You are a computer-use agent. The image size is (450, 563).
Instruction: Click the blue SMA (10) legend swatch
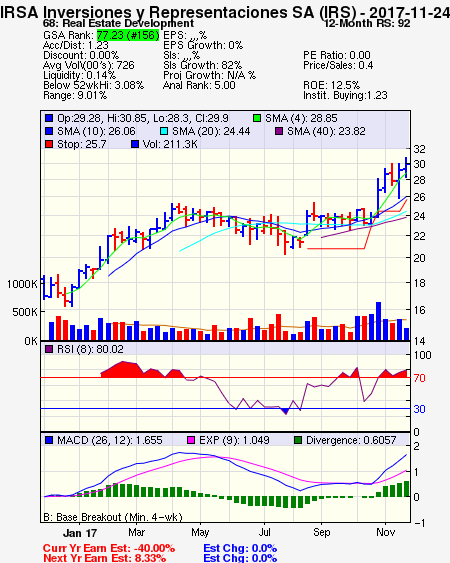coord(49,131)
